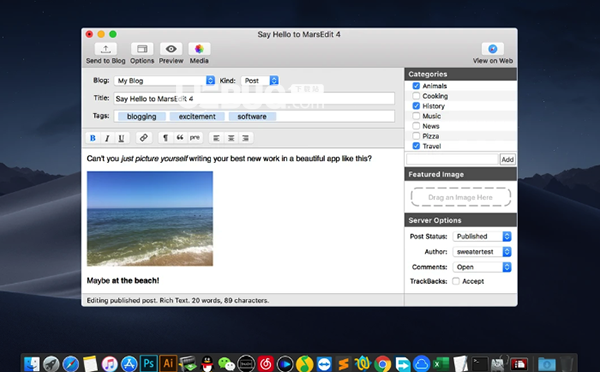Viewport: 600px width, 372px height.
Task: Open Terminal from the Dock
Action: [x=480, y=363]
